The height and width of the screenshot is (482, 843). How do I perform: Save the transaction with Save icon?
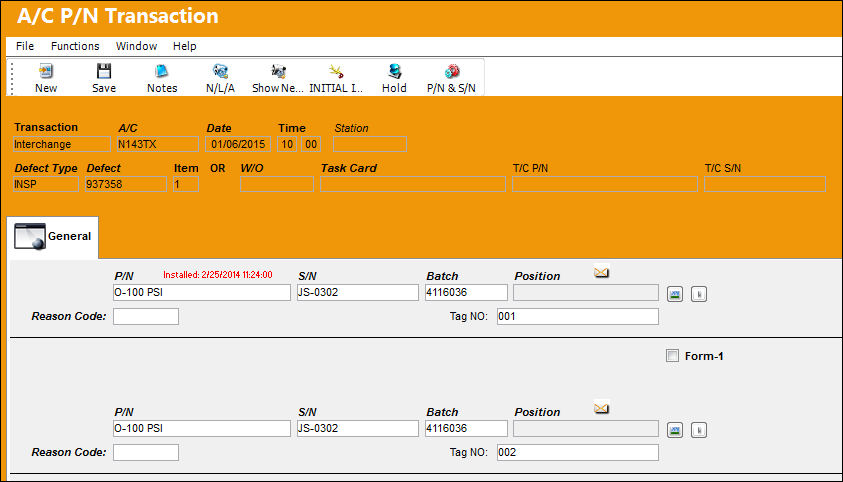104,71
